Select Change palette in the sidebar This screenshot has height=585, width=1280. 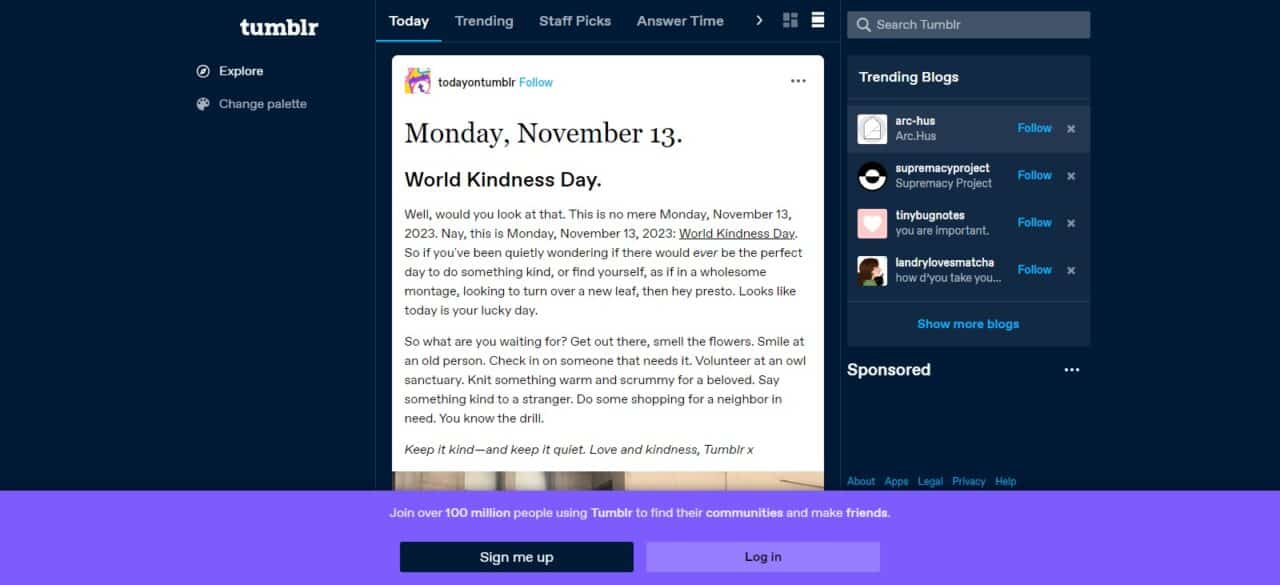point(263,104)
